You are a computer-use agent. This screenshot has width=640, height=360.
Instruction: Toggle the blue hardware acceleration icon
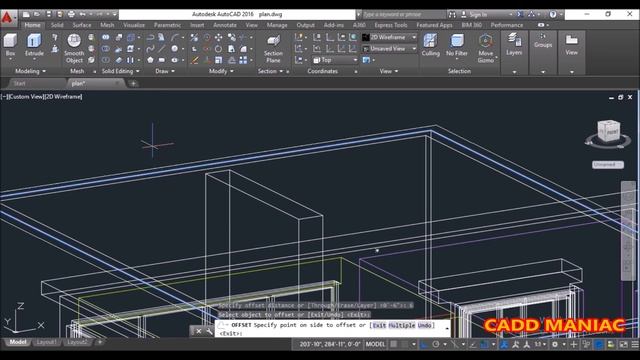click(599, 344)
